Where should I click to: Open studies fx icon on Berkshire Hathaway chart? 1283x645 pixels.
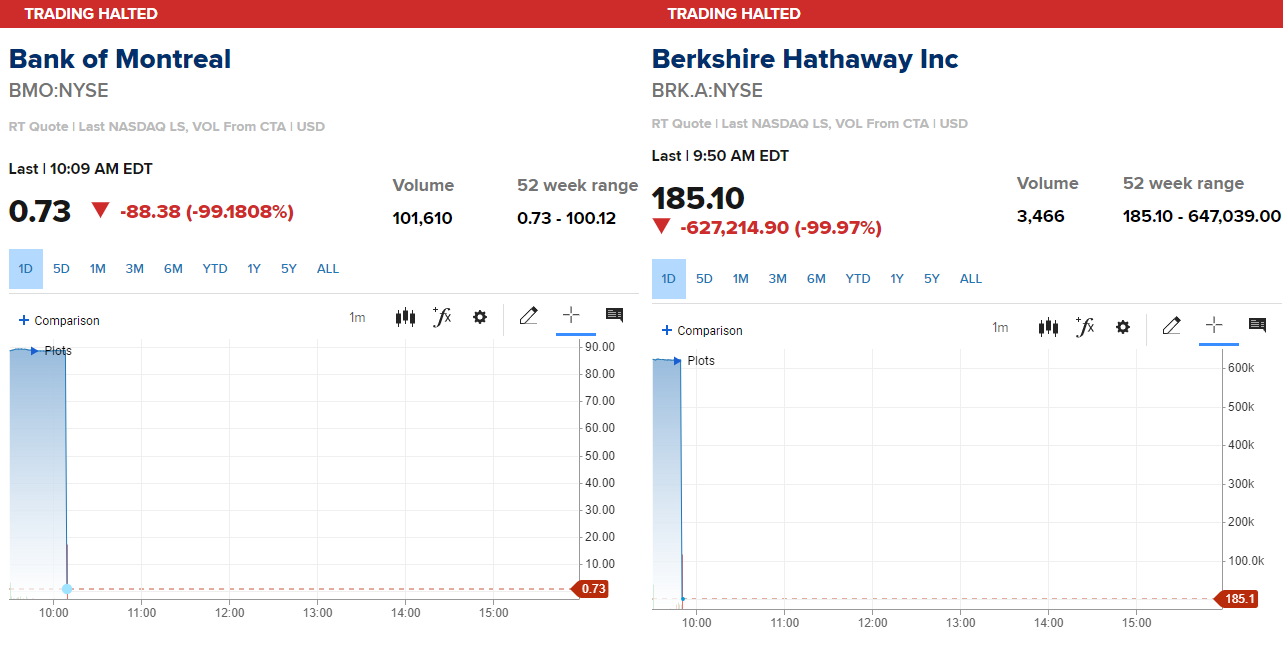[x=1085, y=326]
